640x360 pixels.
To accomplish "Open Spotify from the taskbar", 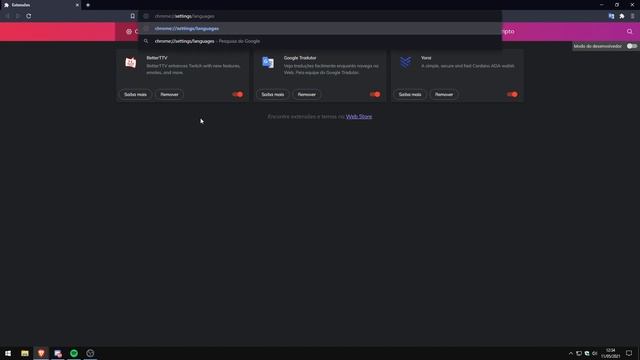I will tap(74, 353).
